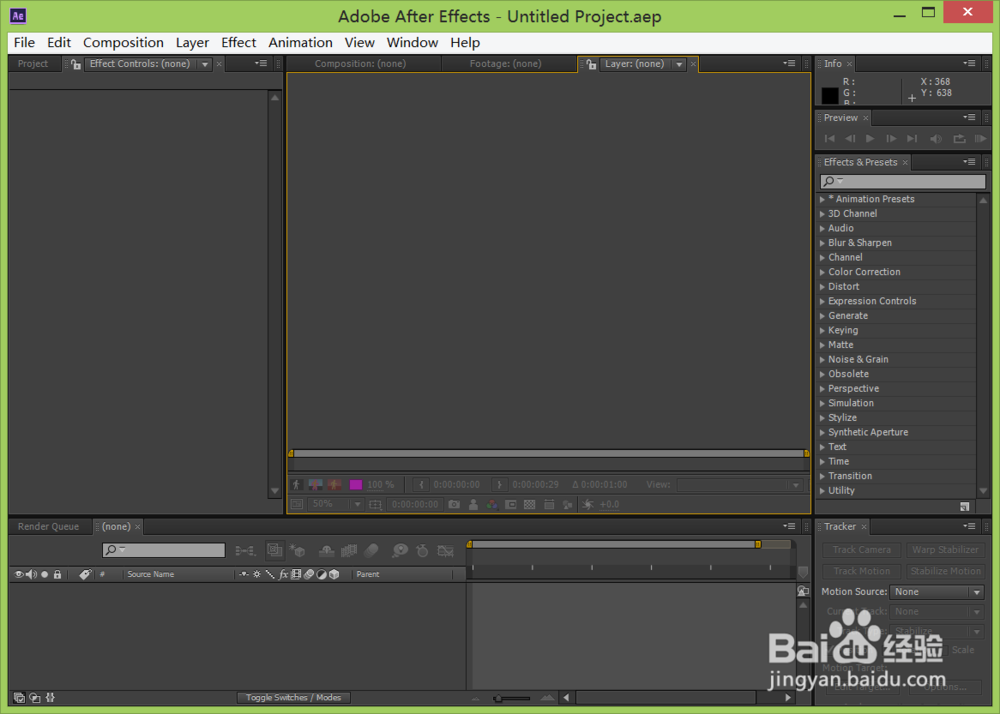Click the Lock column header icon
Image resolution: width=1000 pixels, height=714 pixels.
(57, 574)
